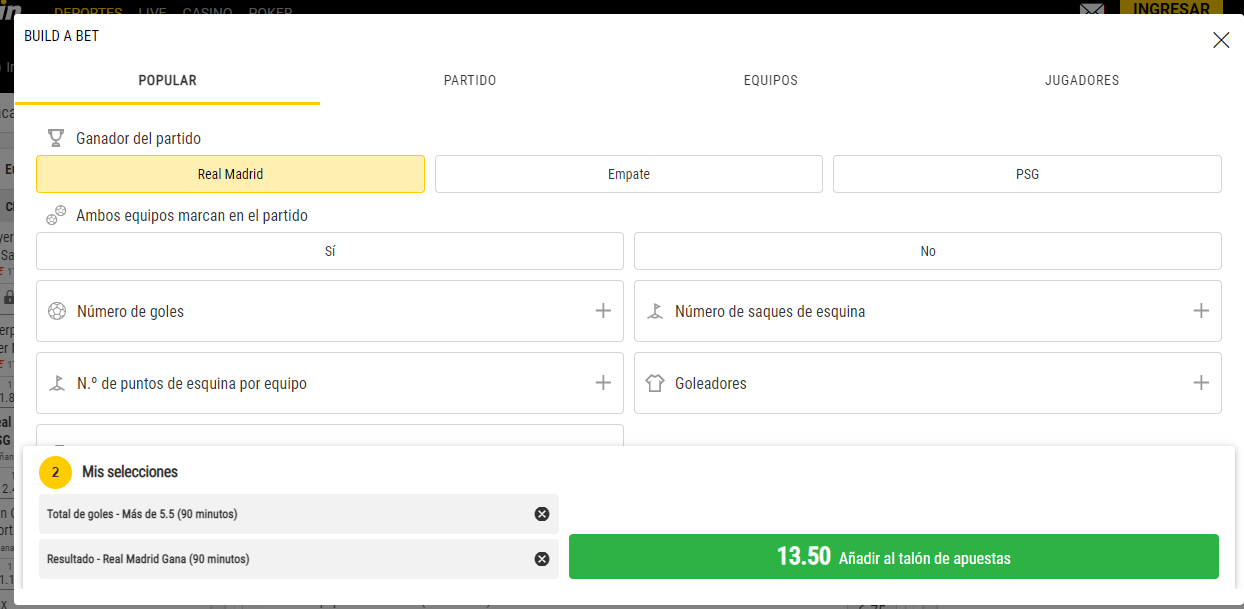Add the 13.50 bet to the betting slip

894,557
